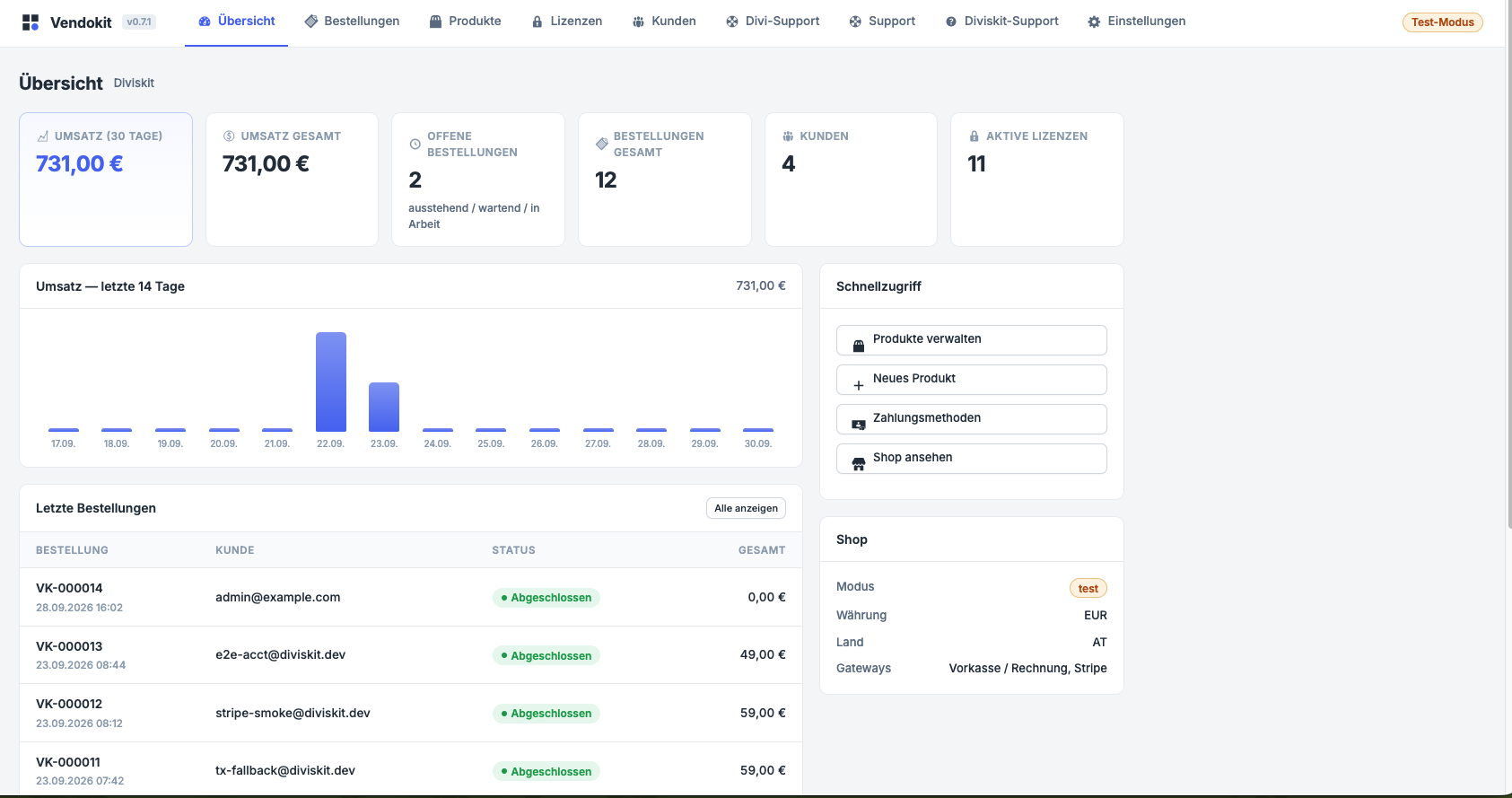Click the Umsatz (30 Tage) stat card
Screen dimensions: 1512x798
(x=106, y=180)
